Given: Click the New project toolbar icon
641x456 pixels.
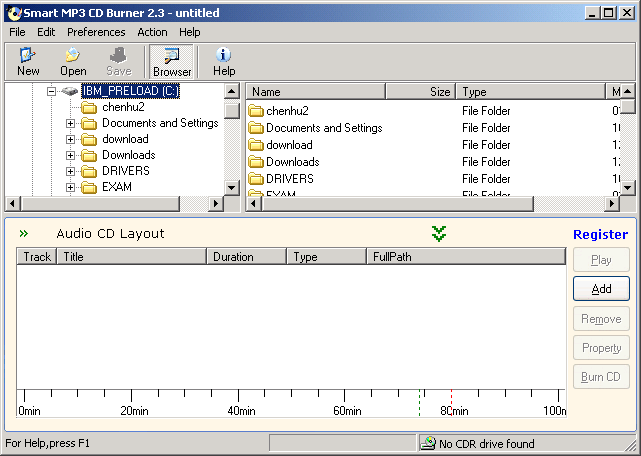Looking at the screenshot, I should 28,55.
